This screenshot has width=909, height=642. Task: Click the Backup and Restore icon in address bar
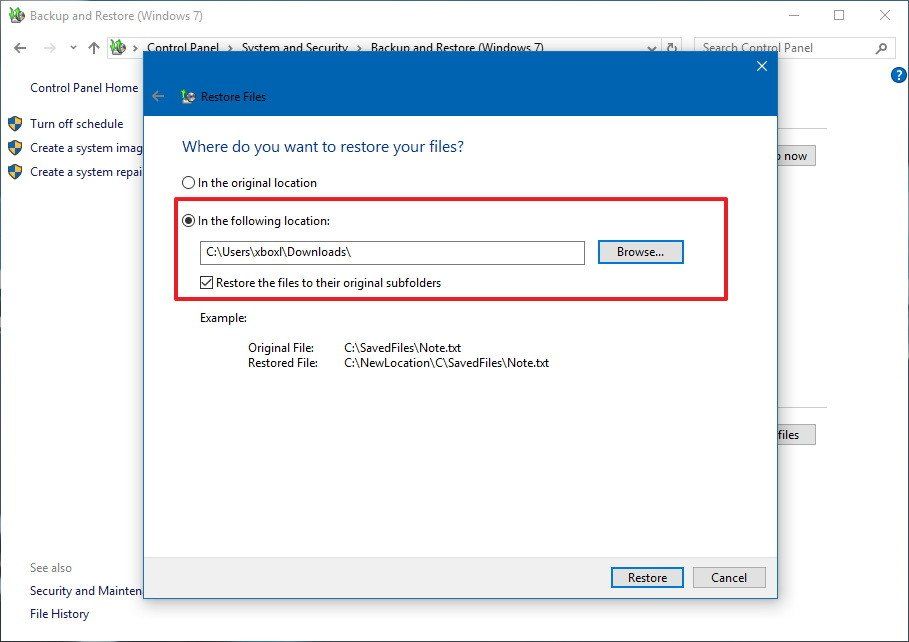[118, 47]
